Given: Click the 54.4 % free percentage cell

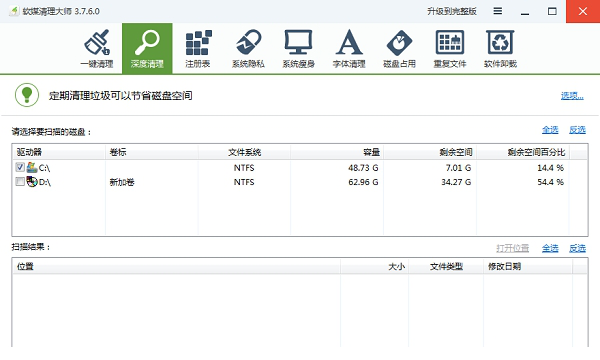Looking at the screenshot, I should 551,182.
